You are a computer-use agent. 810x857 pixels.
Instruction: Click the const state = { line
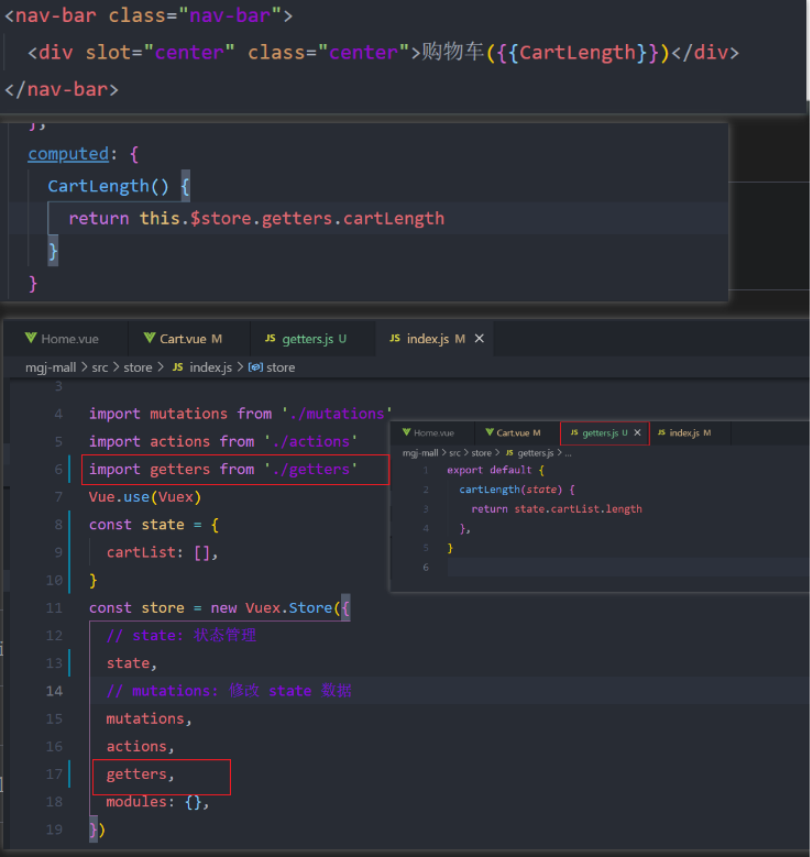(154, 525)
